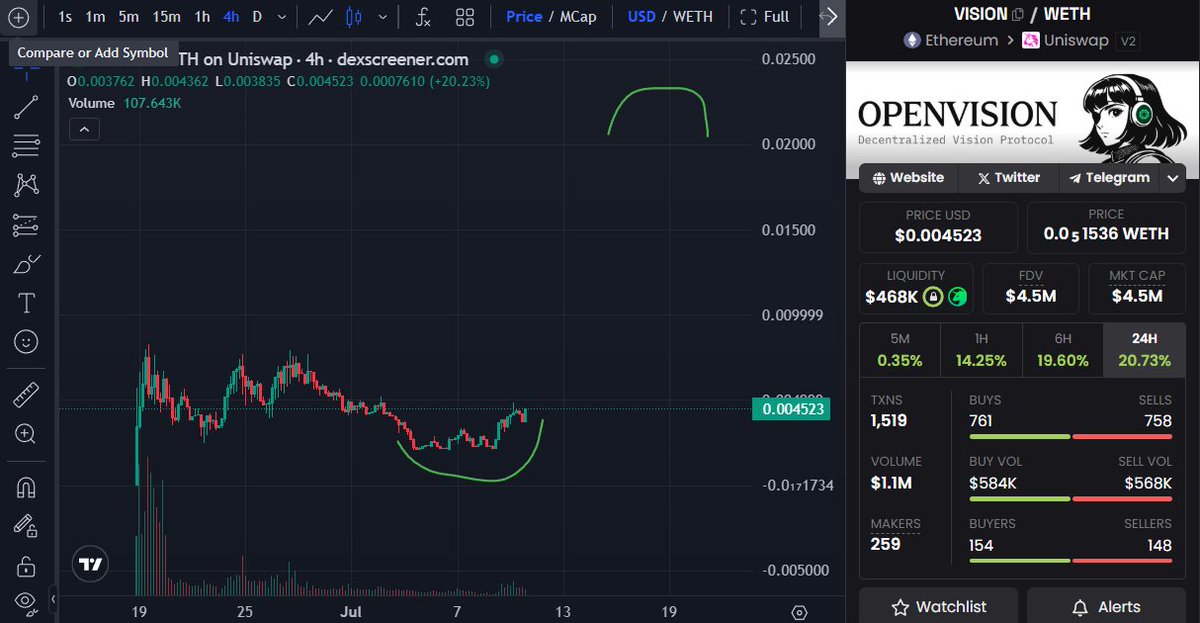Click the Compare or Add Symbol plus icon
This screenshot has width=1200, height=623.
(19, 17)
